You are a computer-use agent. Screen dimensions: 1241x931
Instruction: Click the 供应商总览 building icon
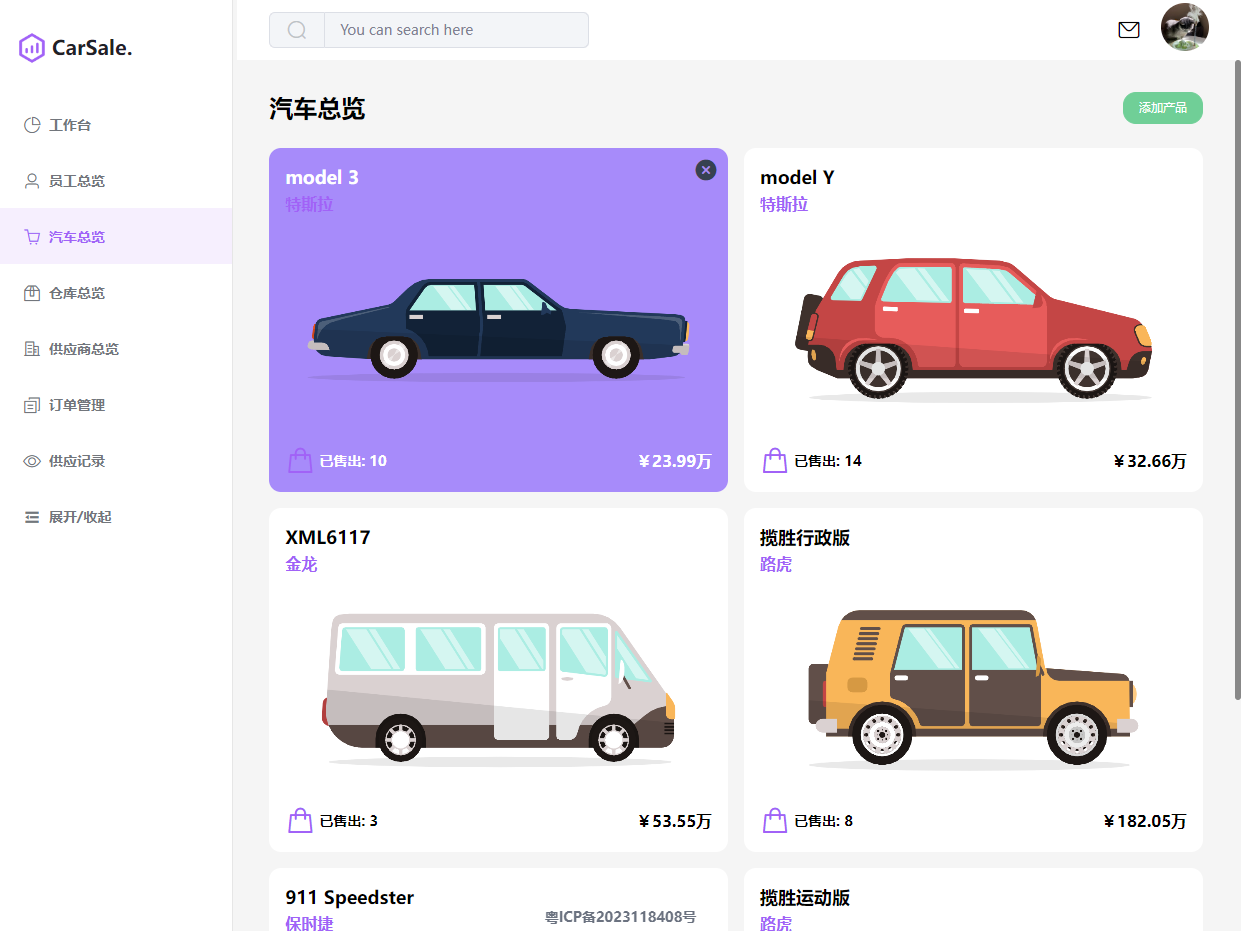[x=32, y=349]
